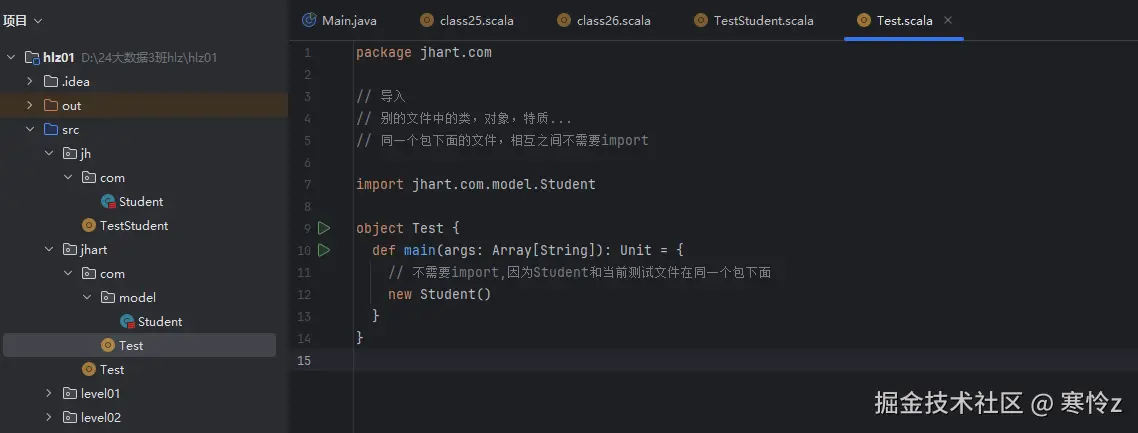Click run gutter icon beside object Test
Screen dimensions: 1138x433
(x=324, y=228)
